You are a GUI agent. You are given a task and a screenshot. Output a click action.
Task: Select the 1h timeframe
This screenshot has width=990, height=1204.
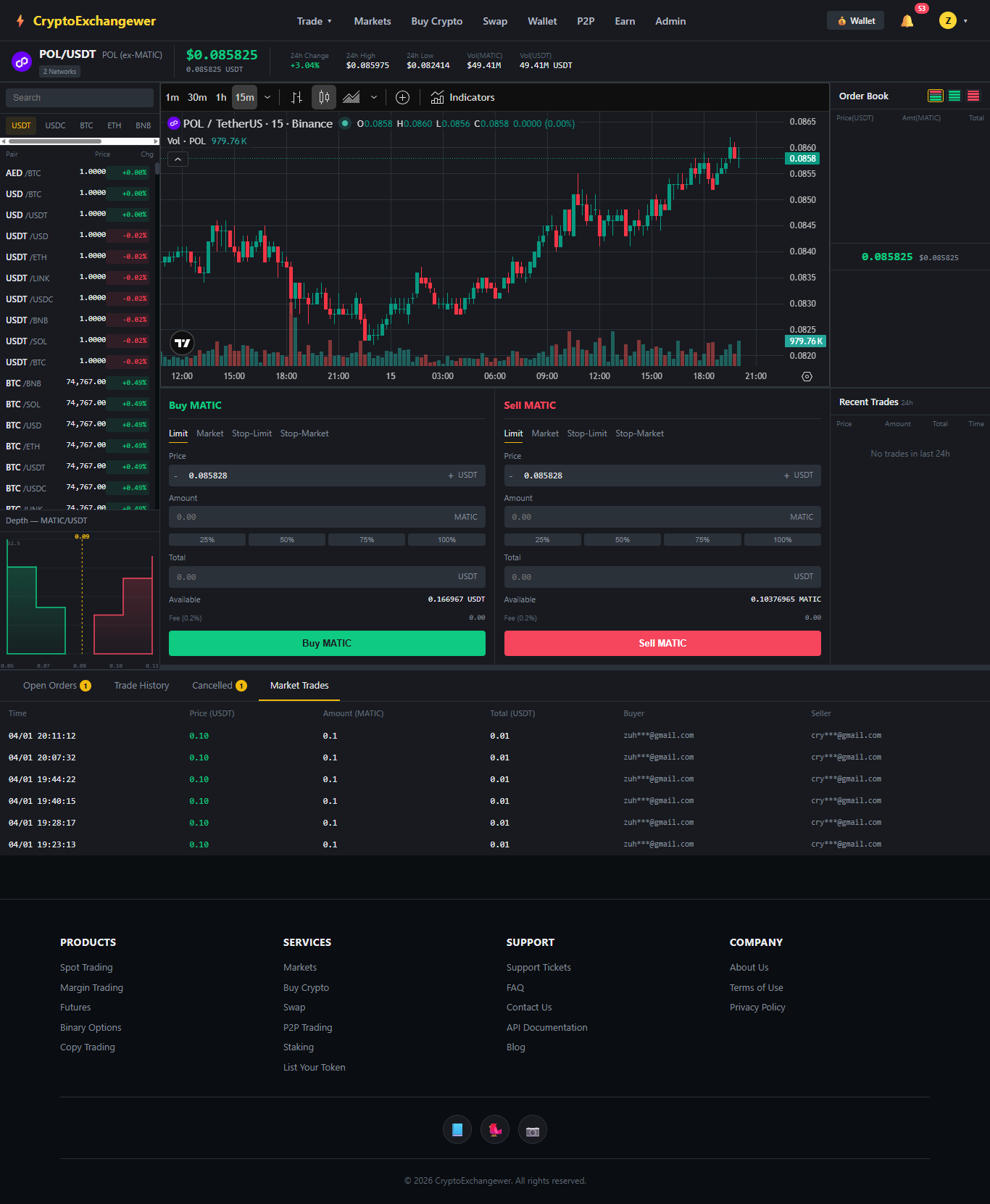coord(221,97)
